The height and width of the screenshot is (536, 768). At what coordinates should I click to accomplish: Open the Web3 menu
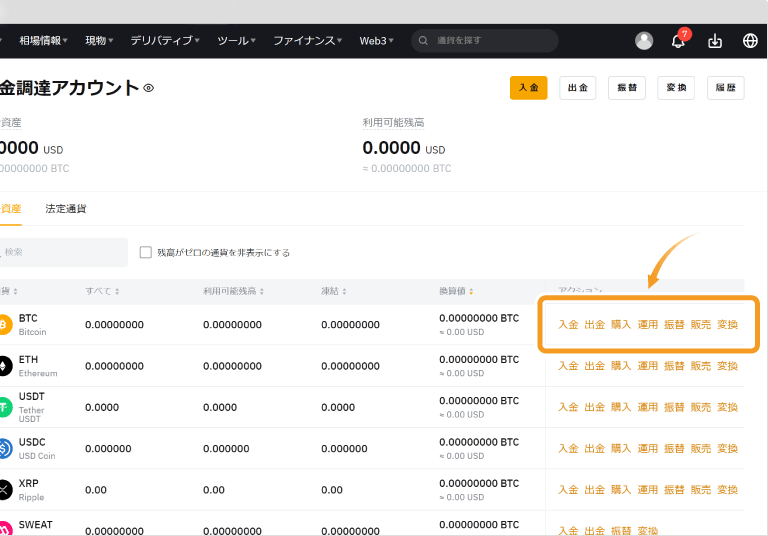point(376,41)
